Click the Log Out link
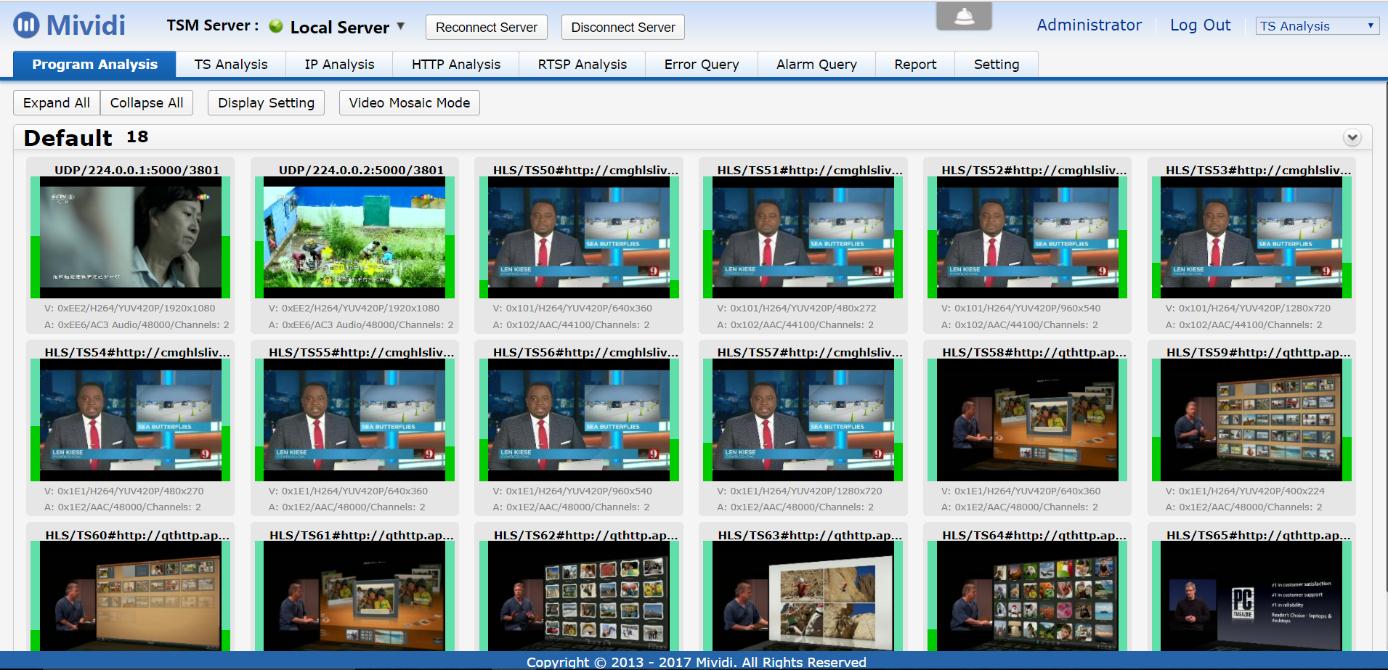The image size is (1388, 670). click(x=1200, y=25)
